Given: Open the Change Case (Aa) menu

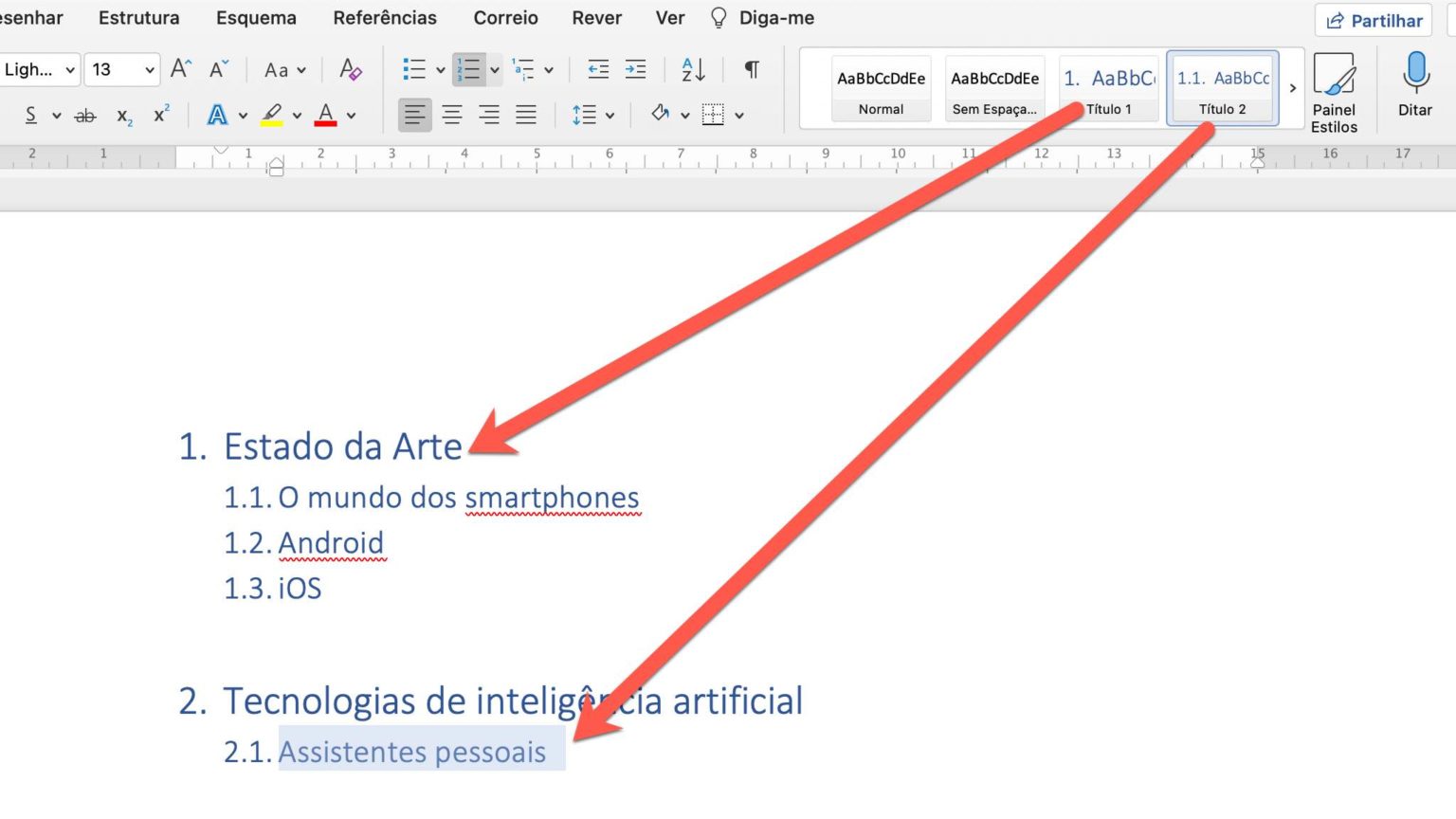Looking at the screenshot, I should (x=285, y=70).
